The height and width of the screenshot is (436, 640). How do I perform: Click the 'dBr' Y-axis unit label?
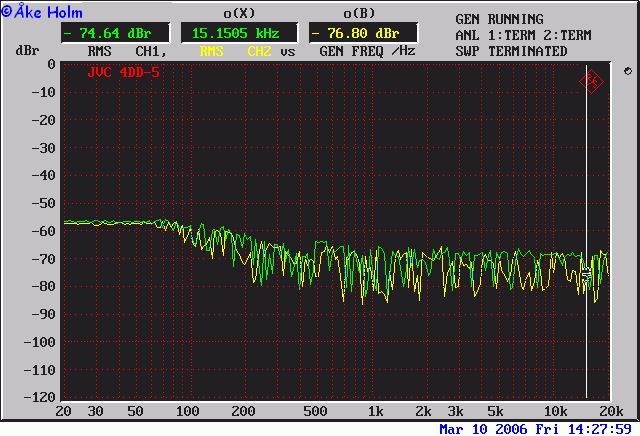click(27, 51)
